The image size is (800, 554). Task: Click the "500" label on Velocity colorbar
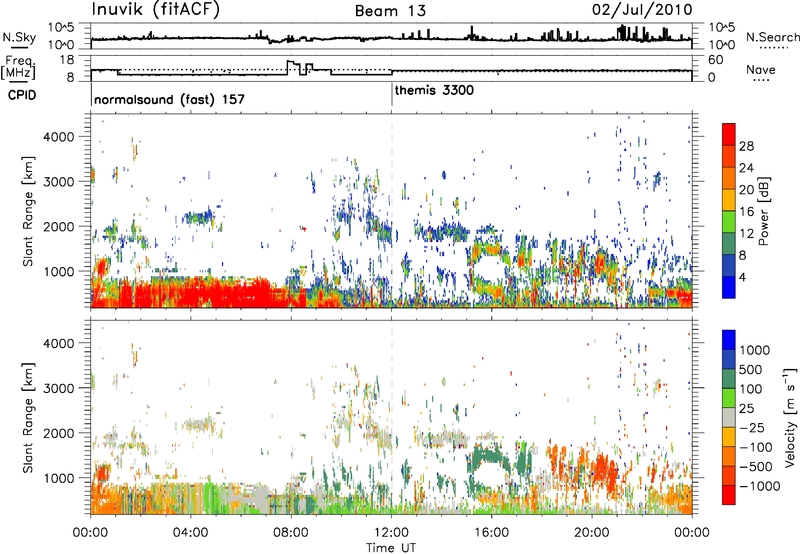point(752,370)
